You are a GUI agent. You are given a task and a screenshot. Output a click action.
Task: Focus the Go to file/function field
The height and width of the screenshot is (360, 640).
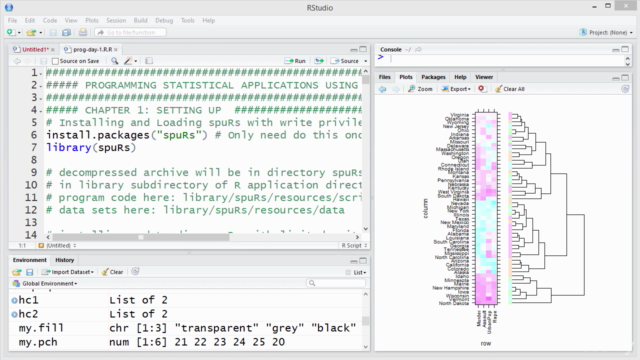pyautogui.click(x=130, y=32)
